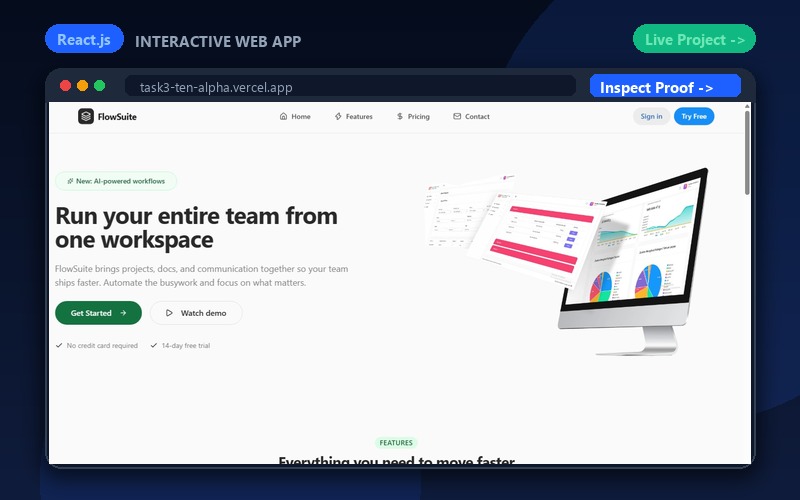
Task: Click the INTERACTIVE WEB APP heading text
Action: pyautogui.click(x=218, y=41)
